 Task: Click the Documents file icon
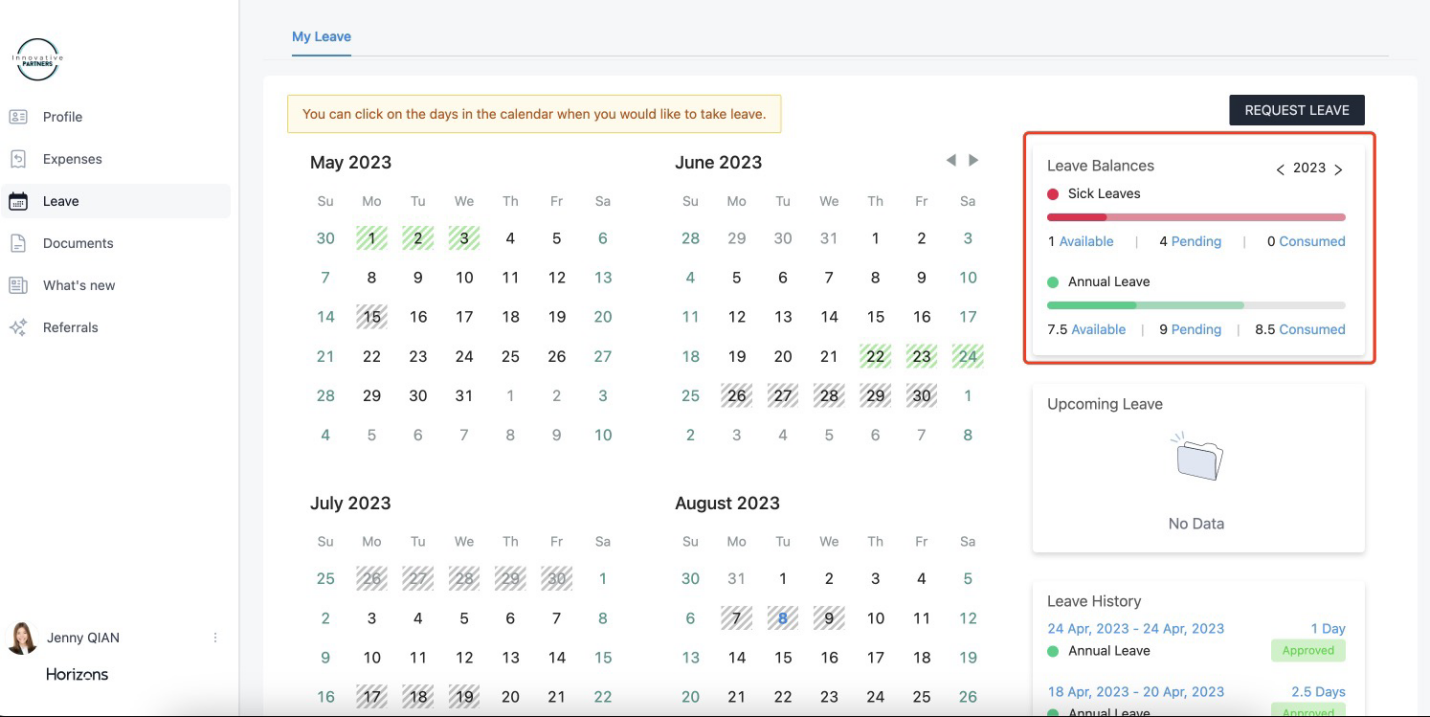click(18, 243)
